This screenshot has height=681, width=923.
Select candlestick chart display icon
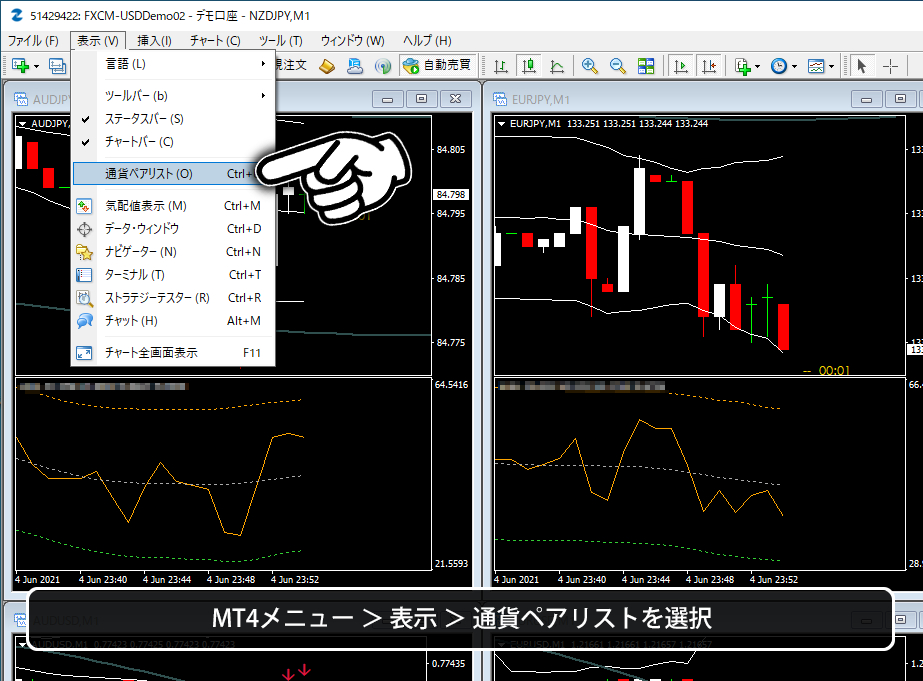(x=529, y=66)
